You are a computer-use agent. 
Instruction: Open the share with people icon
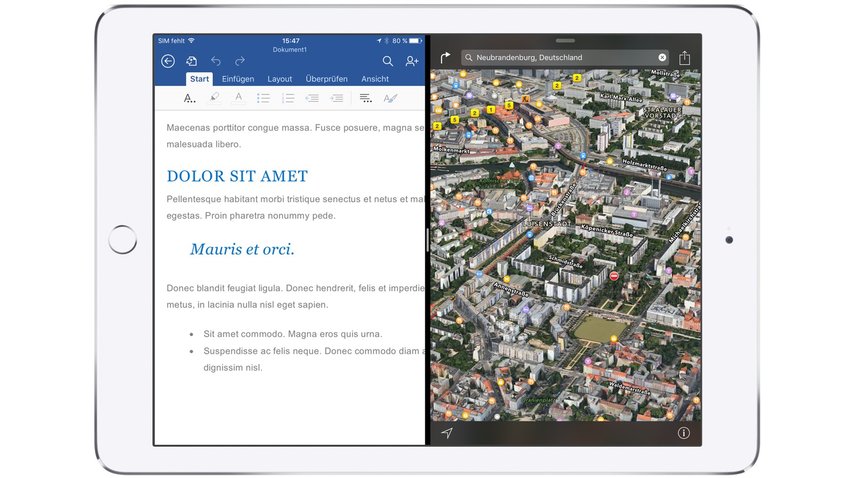(412, 61)
